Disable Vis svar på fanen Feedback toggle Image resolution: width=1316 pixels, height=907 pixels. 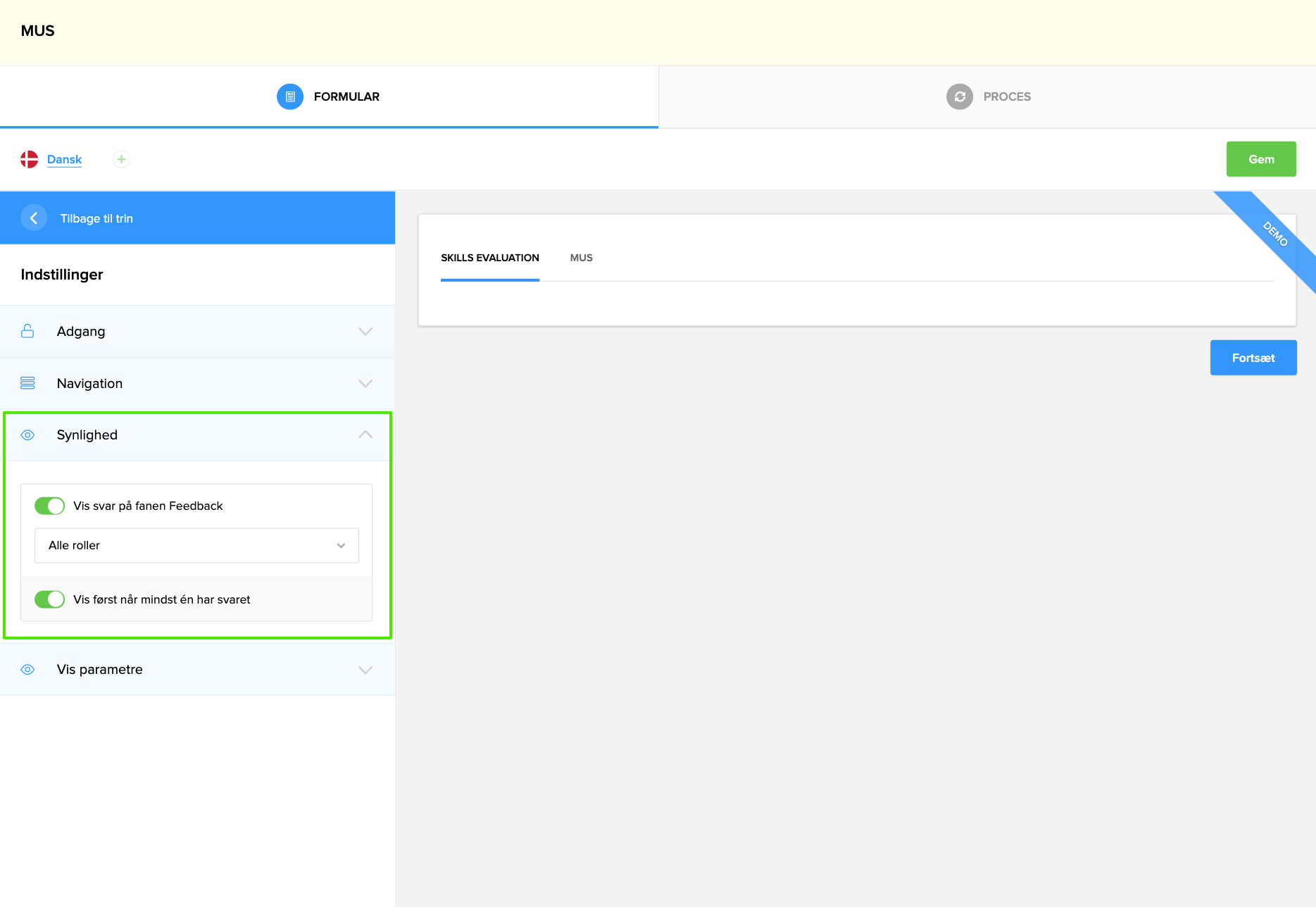coord(49,506)
